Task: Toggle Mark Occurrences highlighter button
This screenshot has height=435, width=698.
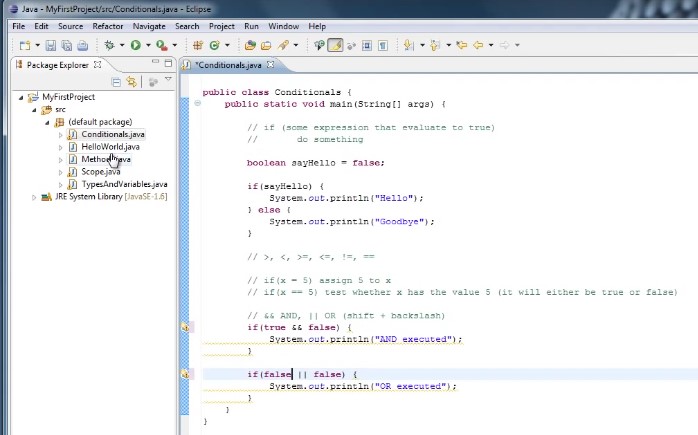Action: click(335, 45)
